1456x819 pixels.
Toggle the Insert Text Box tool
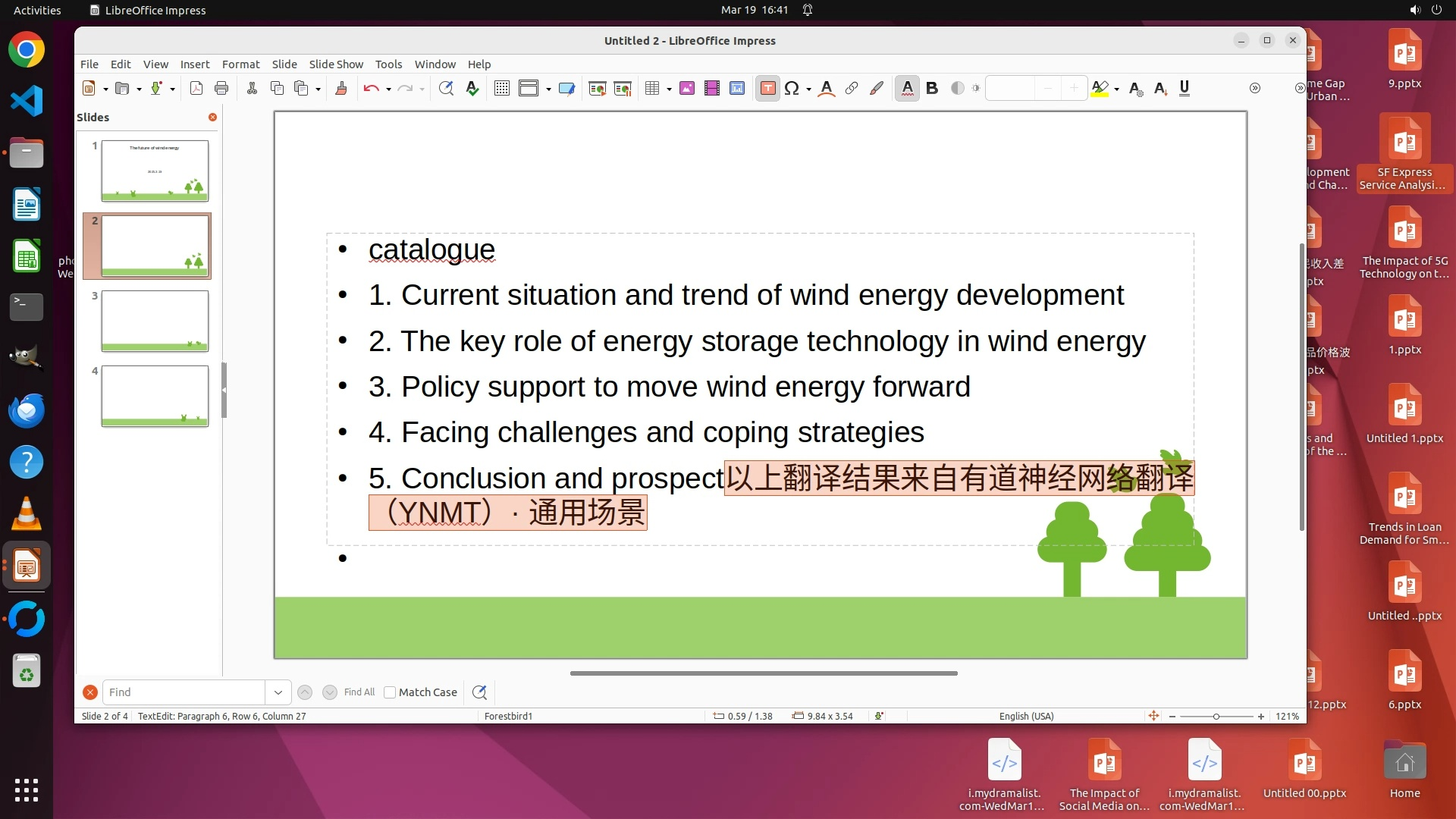[x=767, y=89]
